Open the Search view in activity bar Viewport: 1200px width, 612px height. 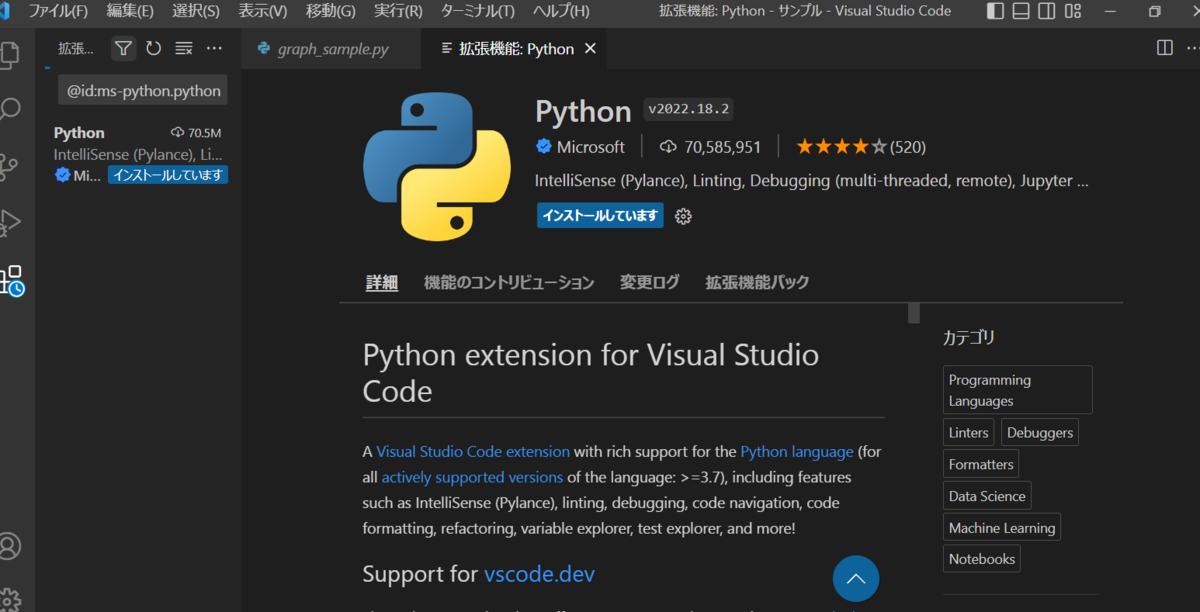tap(10, 109)
